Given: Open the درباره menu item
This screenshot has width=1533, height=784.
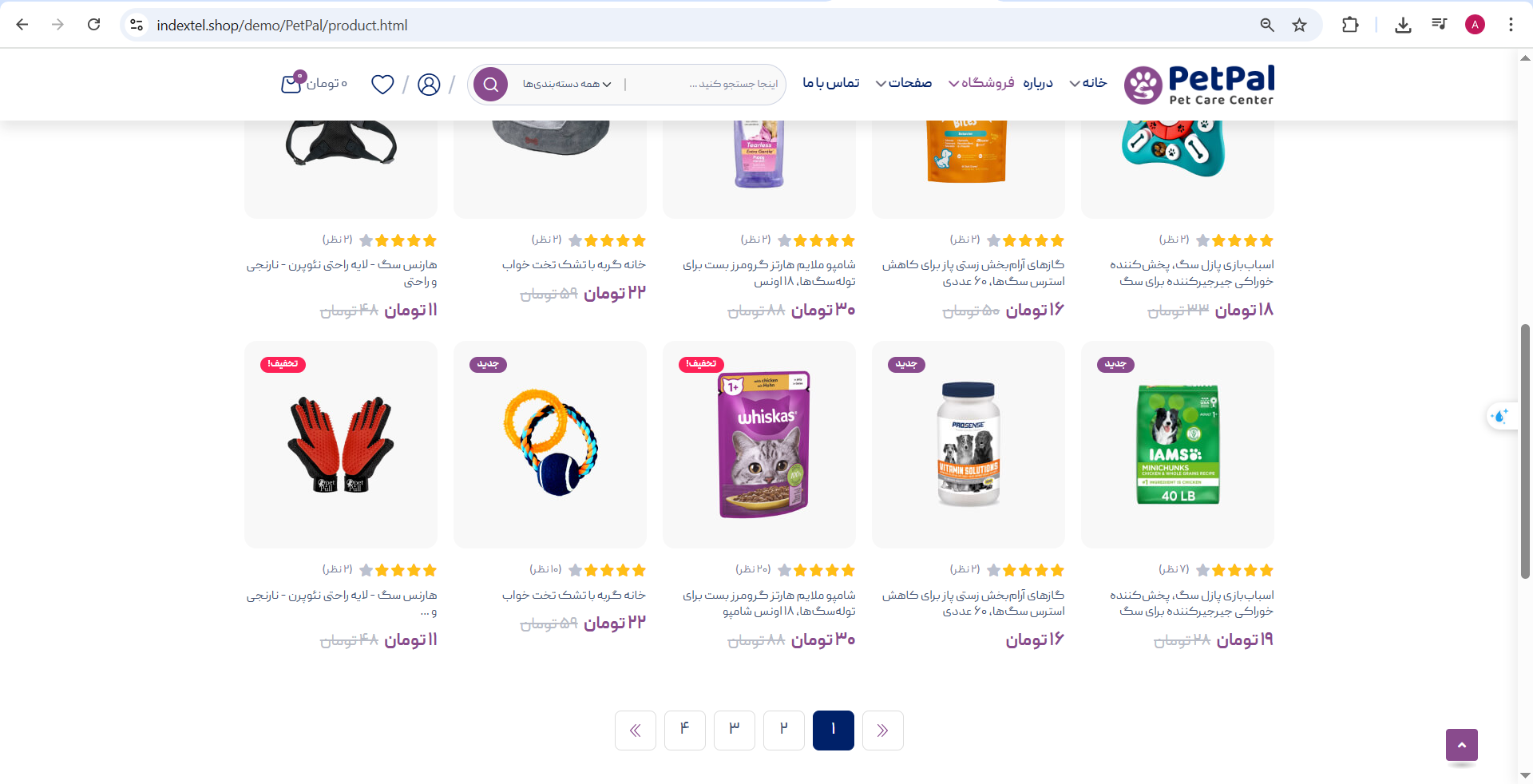Looking at the screenshot, I should click(x=1038, y=83).
